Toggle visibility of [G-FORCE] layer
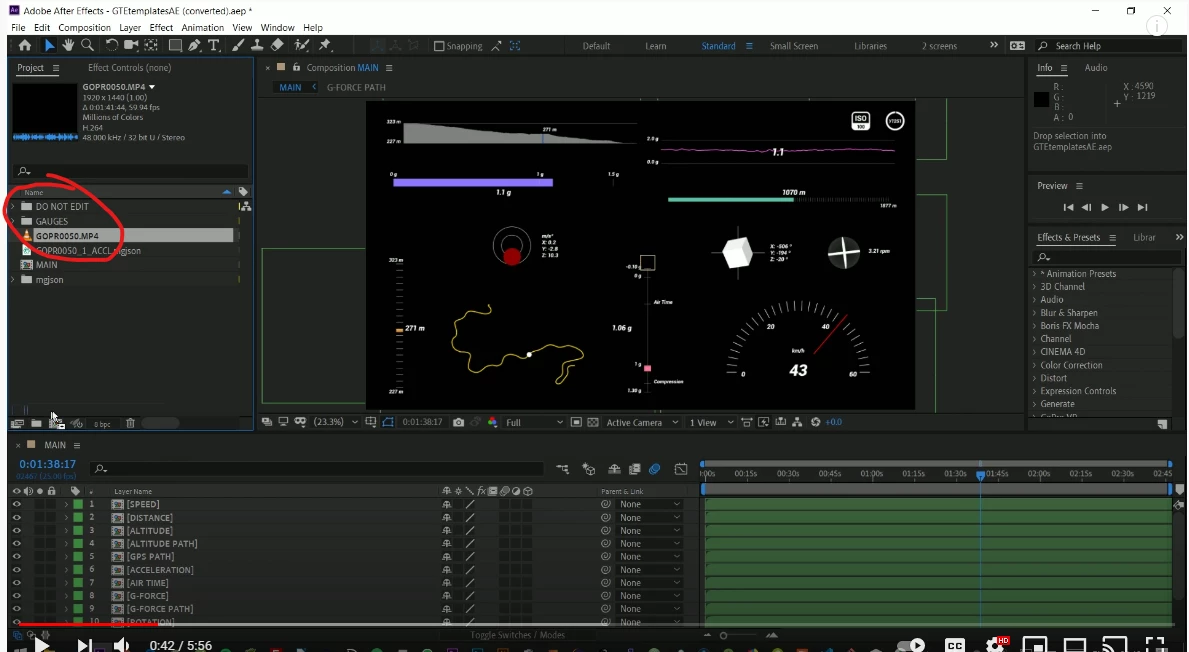The width and height of the screenshot is (1189, 652). coord(17,596)
